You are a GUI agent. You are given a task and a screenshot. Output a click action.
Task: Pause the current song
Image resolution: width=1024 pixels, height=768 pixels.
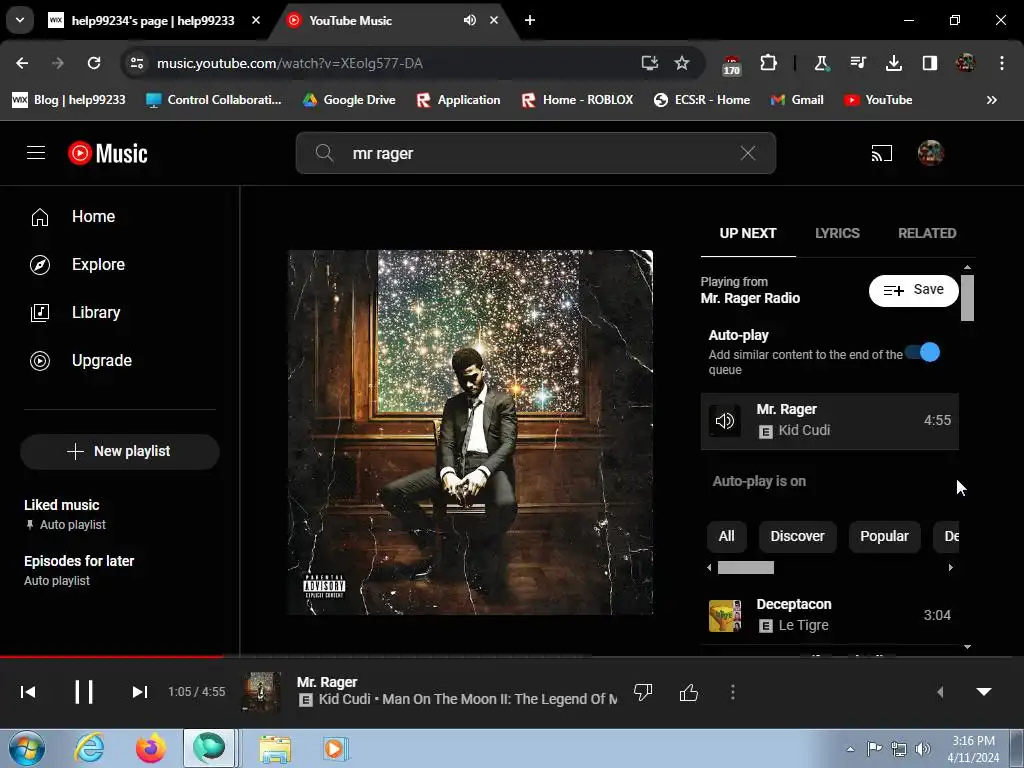pos(84,692)
